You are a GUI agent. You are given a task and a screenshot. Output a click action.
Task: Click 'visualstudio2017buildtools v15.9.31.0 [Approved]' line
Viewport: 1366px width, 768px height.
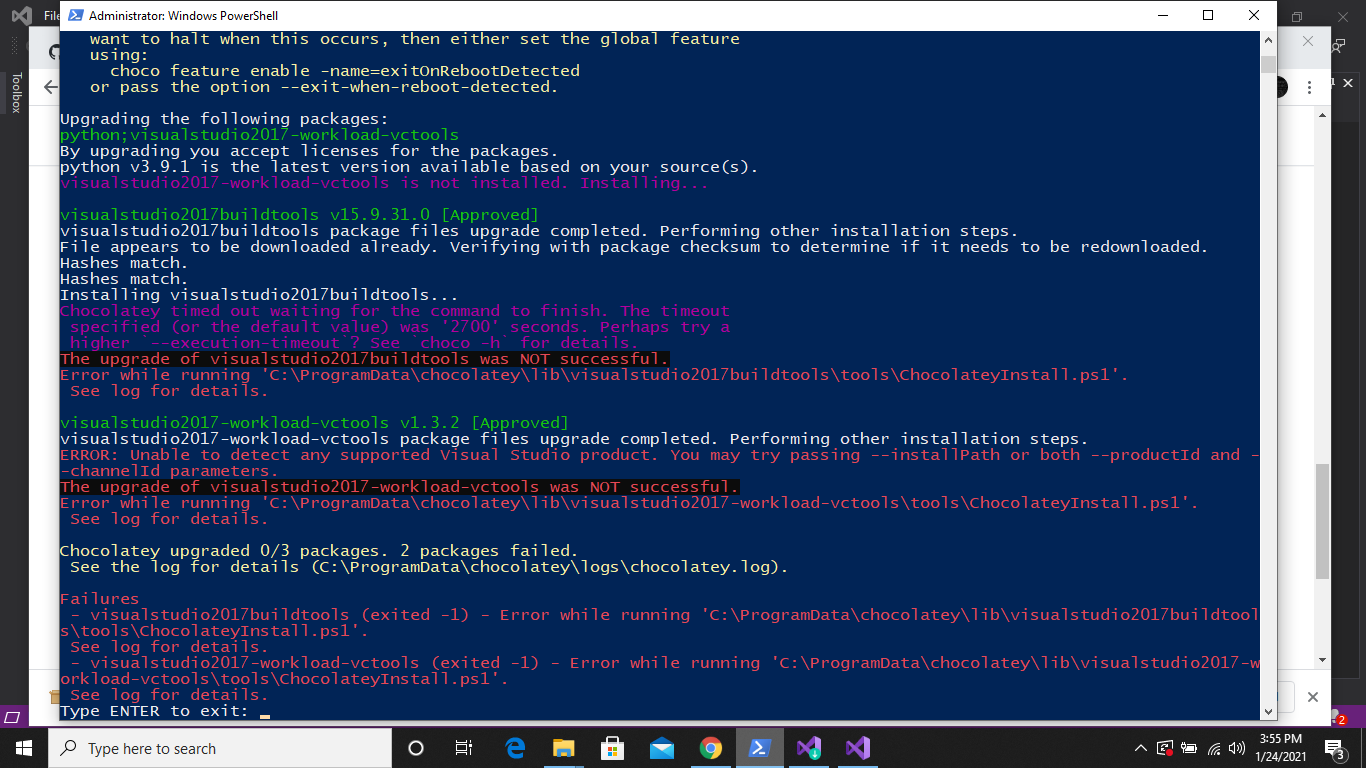coord(299,215)
